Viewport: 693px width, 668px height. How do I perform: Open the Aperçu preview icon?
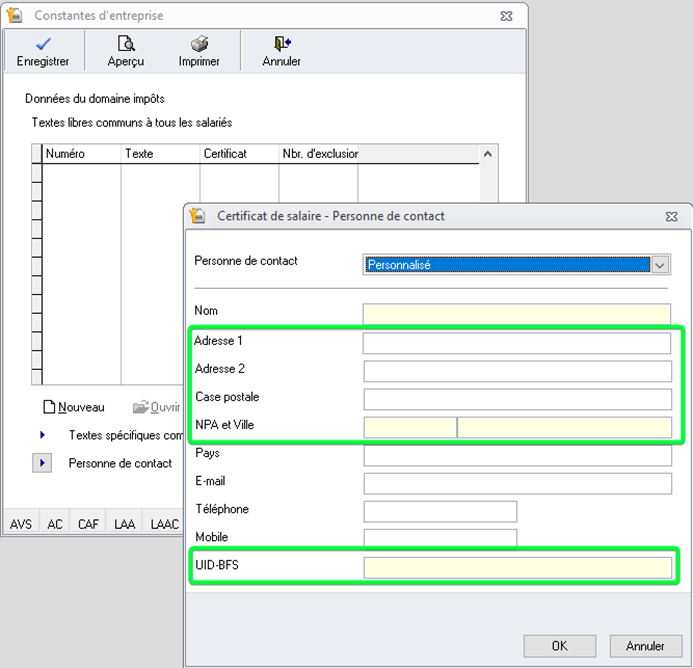[x=126, y=43]
